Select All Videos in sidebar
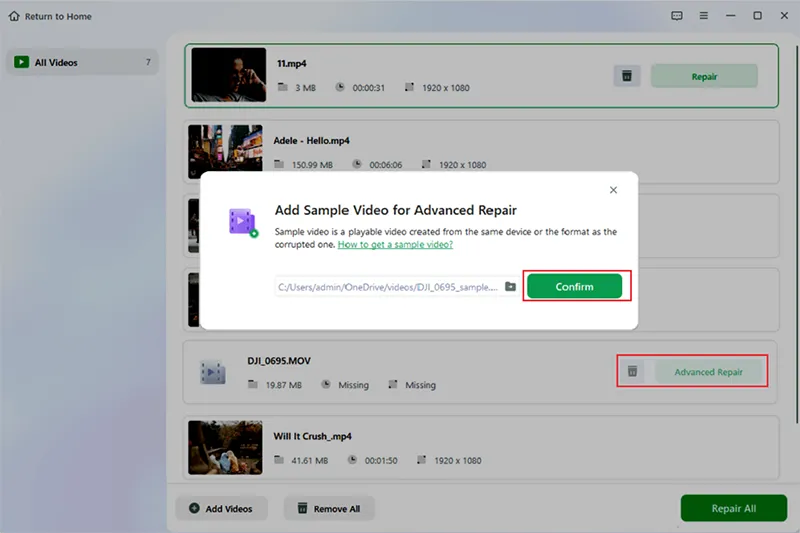The width and height of the screenshot is (800, 533). (82, 62)
